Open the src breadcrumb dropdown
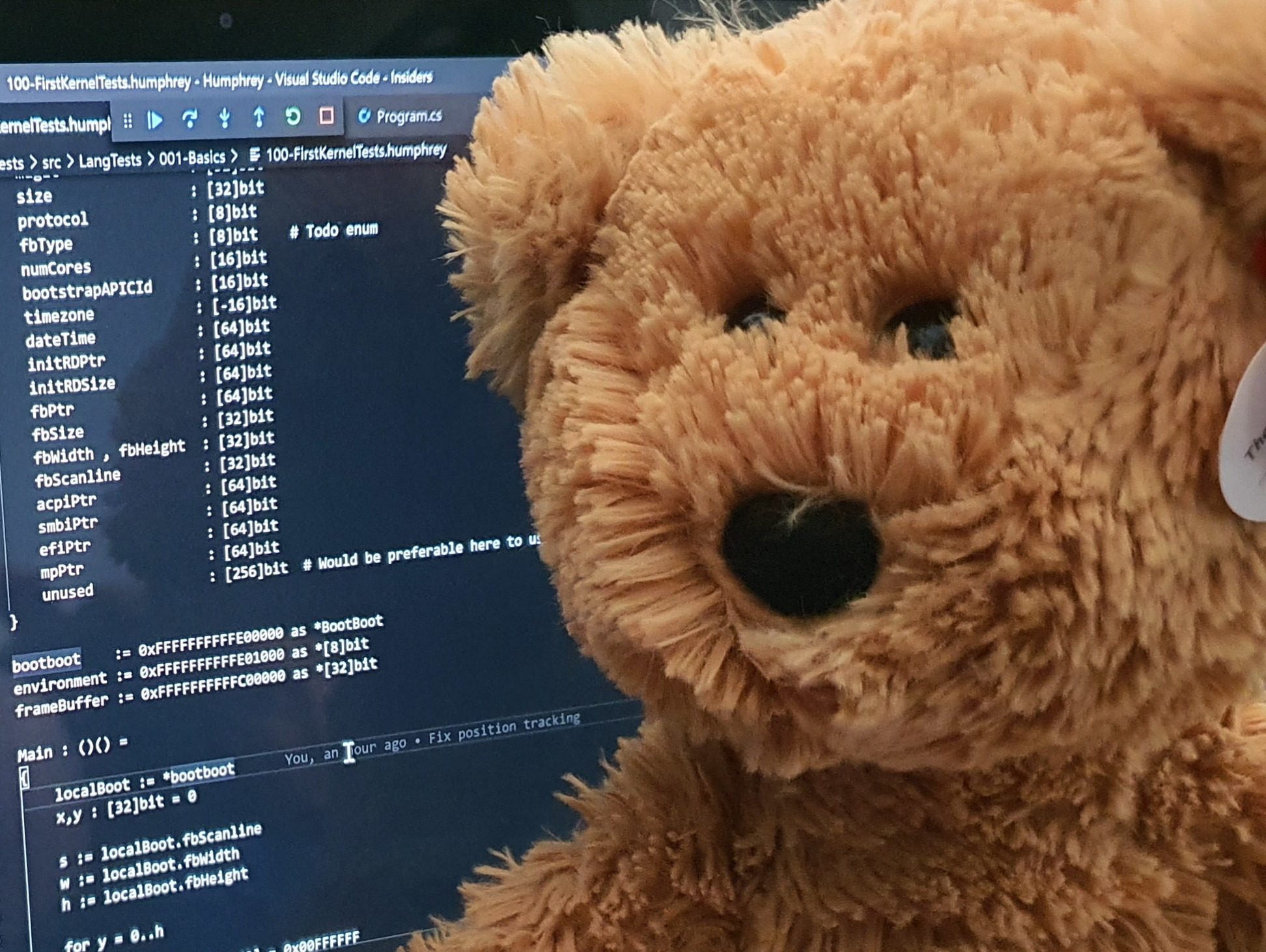The height and width of the screenshot is (952, 1266). pyautogui.click(x=52, y=161)
